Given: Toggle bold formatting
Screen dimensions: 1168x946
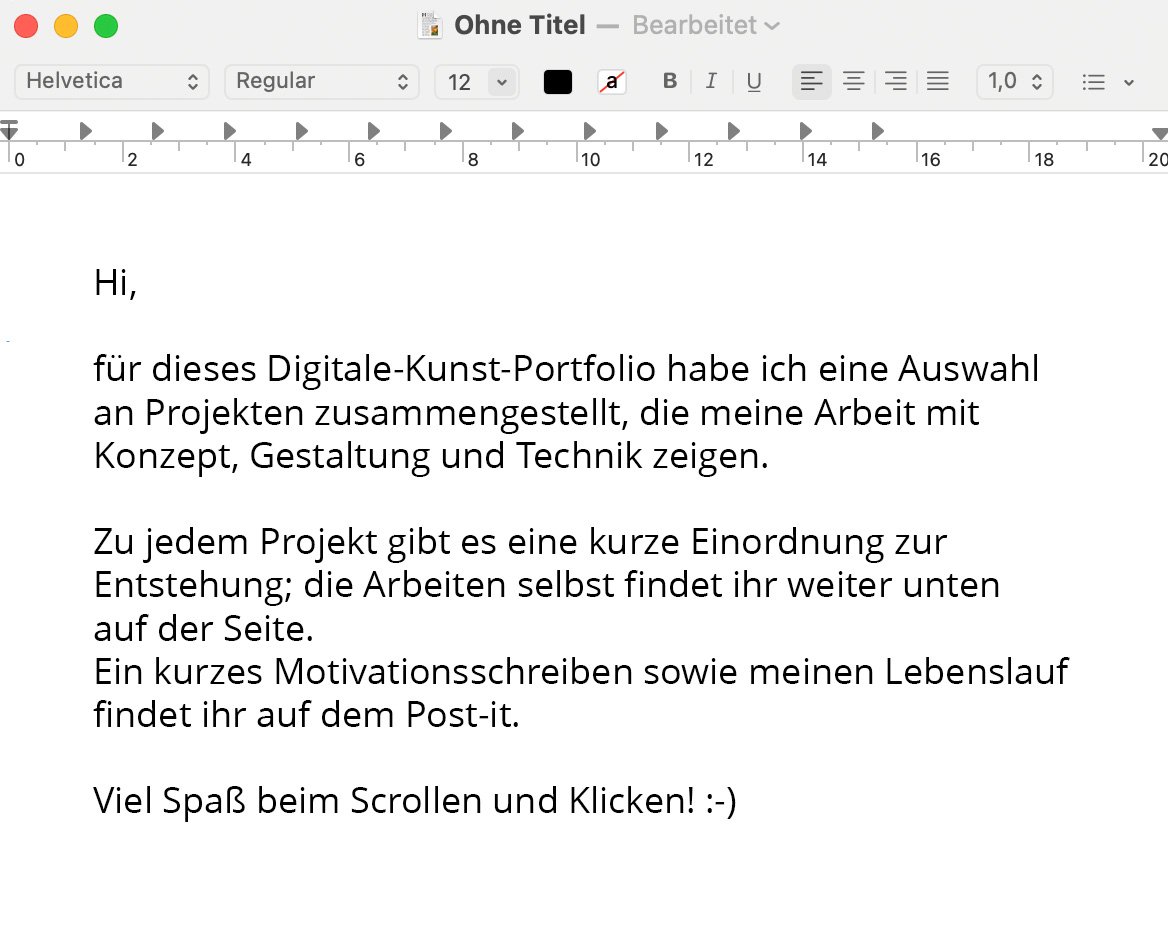Looking at the screenshot, I should (x=670, y=82).
